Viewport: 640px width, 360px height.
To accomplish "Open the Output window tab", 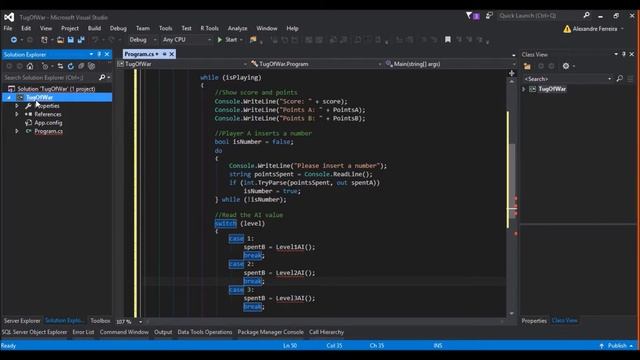I will point(163,332).
